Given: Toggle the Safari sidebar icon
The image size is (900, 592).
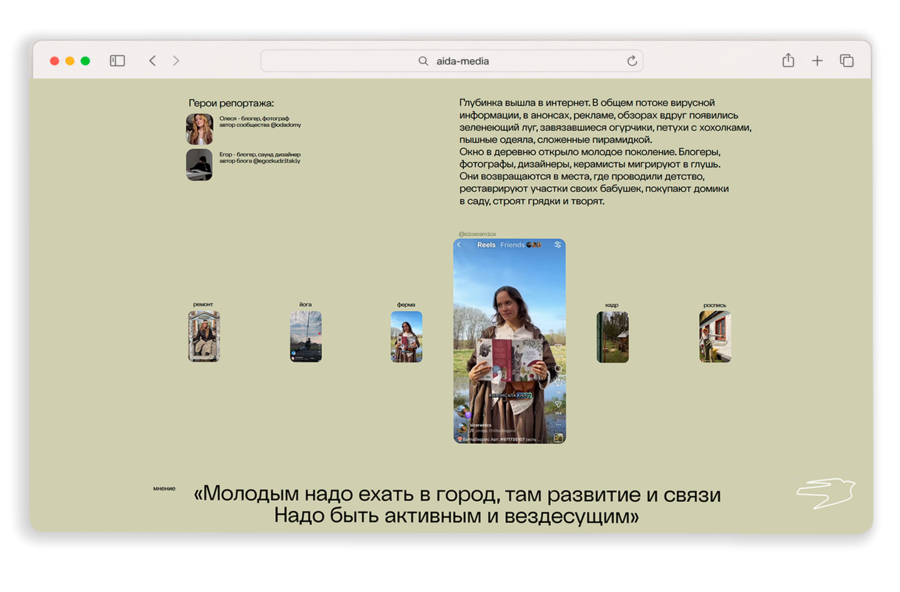Looking at the screenshot, I should [117, 60].
